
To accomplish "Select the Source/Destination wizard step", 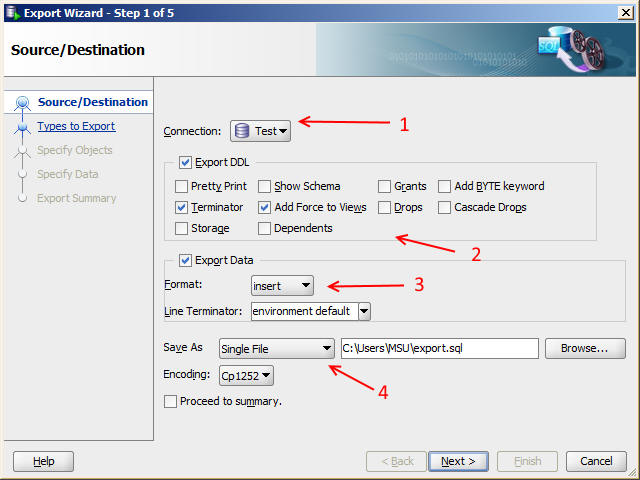I will click(x=93, y=102).
